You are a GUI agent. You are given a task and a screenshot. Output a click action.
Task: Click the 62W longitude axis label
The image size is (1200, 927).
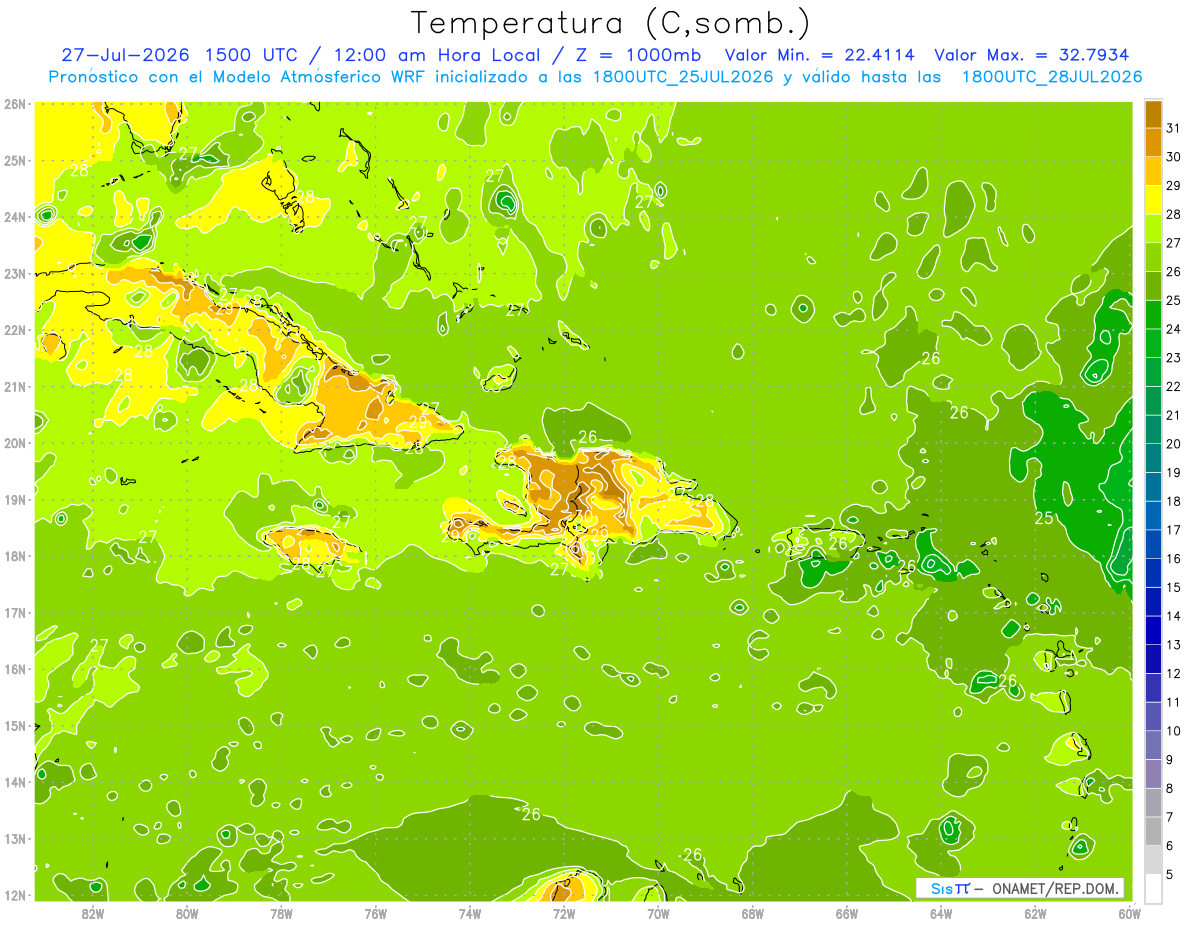coord(1036,913)
